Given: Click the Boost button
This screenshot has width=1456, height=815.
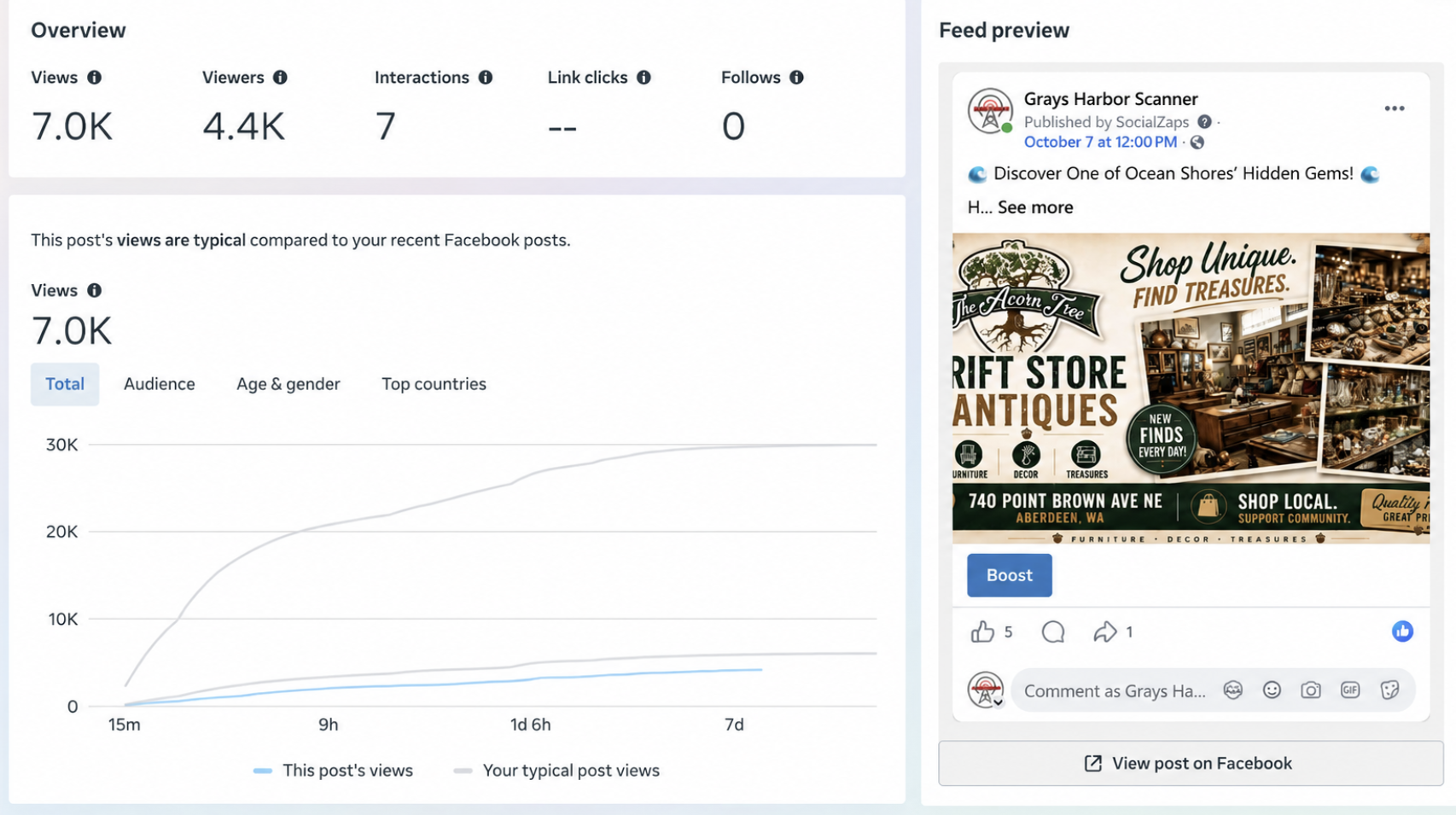Looking at the screenshot, I should pyautogui.click(x=1010, y=575).
